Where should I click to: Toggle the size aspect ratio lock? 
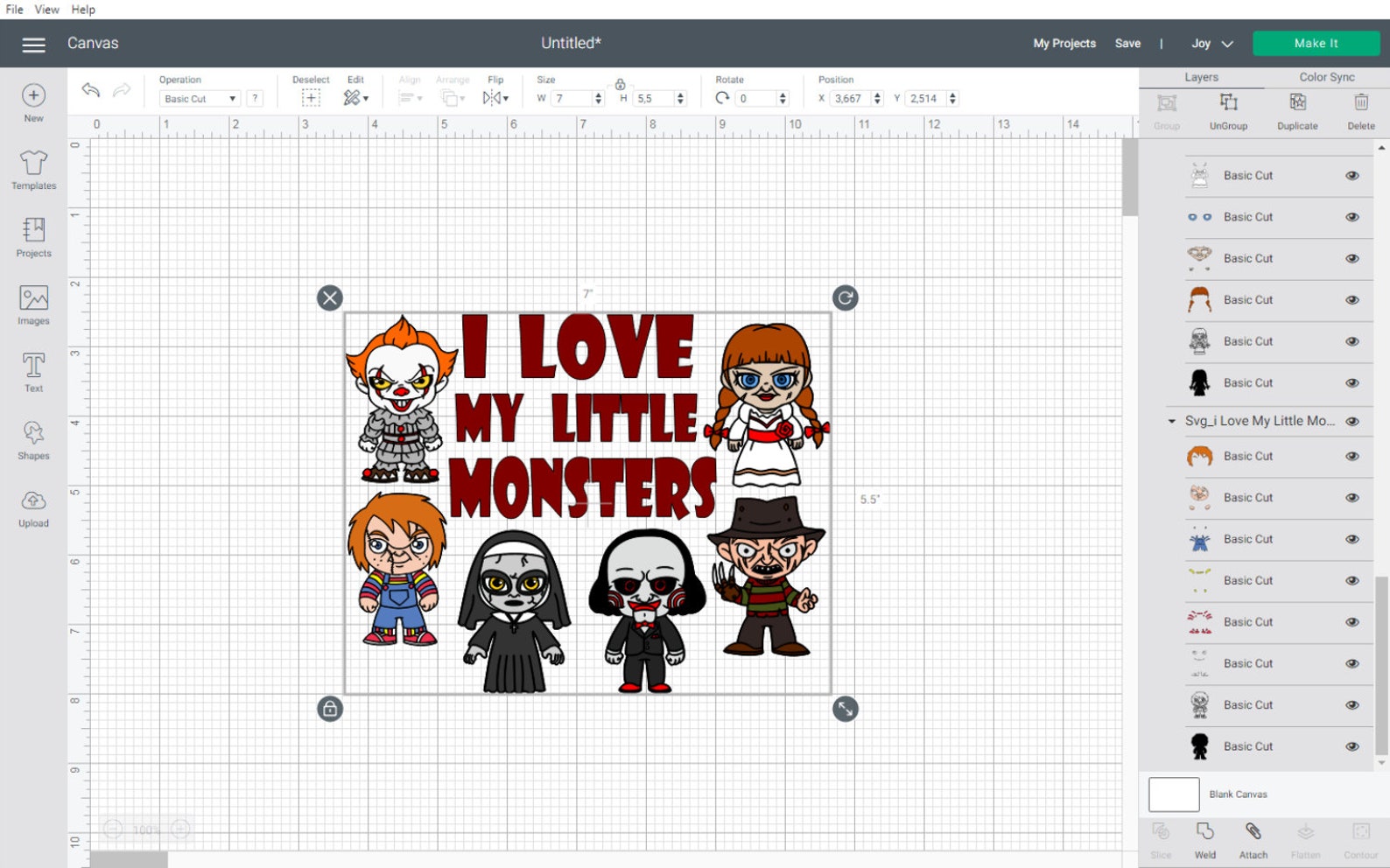click(620, 84)
